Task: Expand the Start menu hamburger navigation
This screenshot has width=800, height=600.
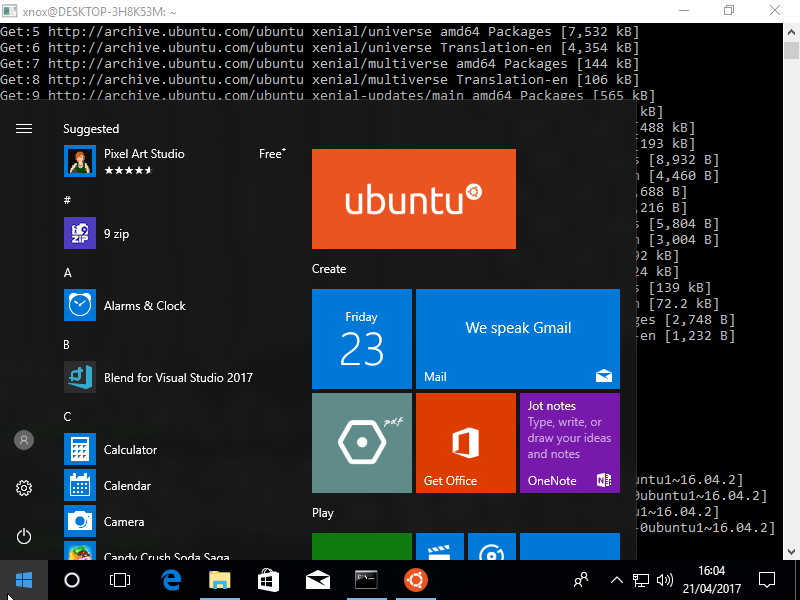Action: 24,129
